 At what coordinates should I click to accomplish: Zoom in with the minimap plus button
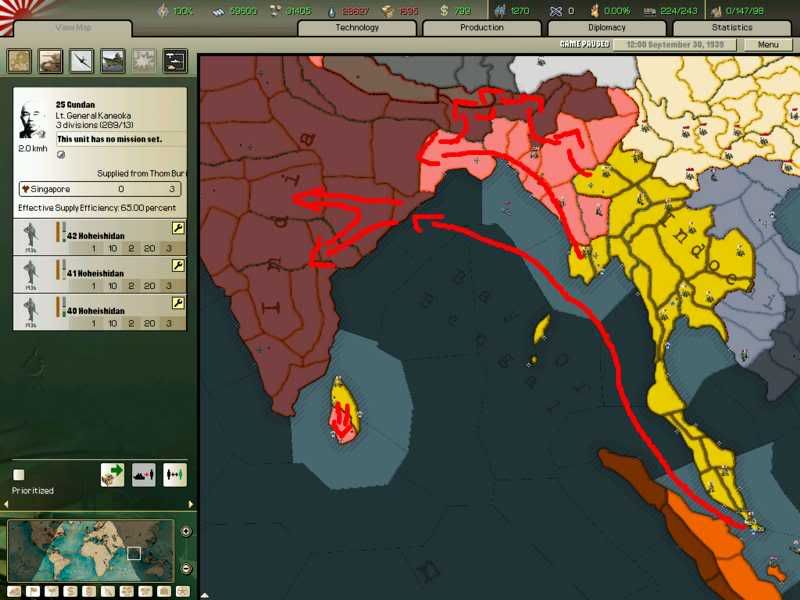(186, 531)
